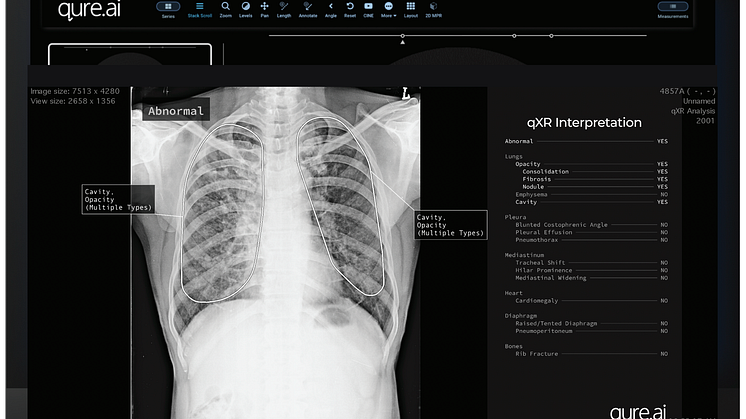Click the first timeline slider handle
This screenshot has height=419, width=746.
point(402,36)
